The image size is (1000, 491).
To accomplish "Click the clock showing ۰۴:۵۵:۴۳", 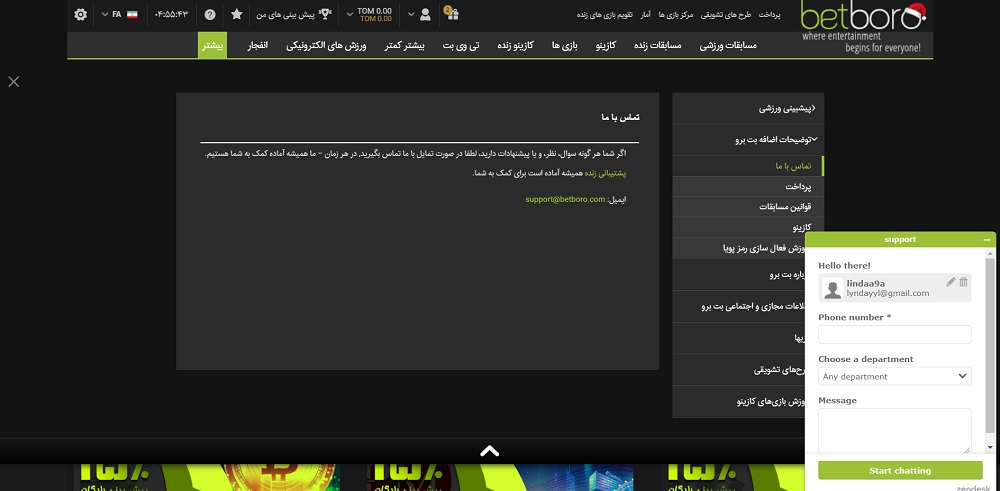I will tap(172, 14).
